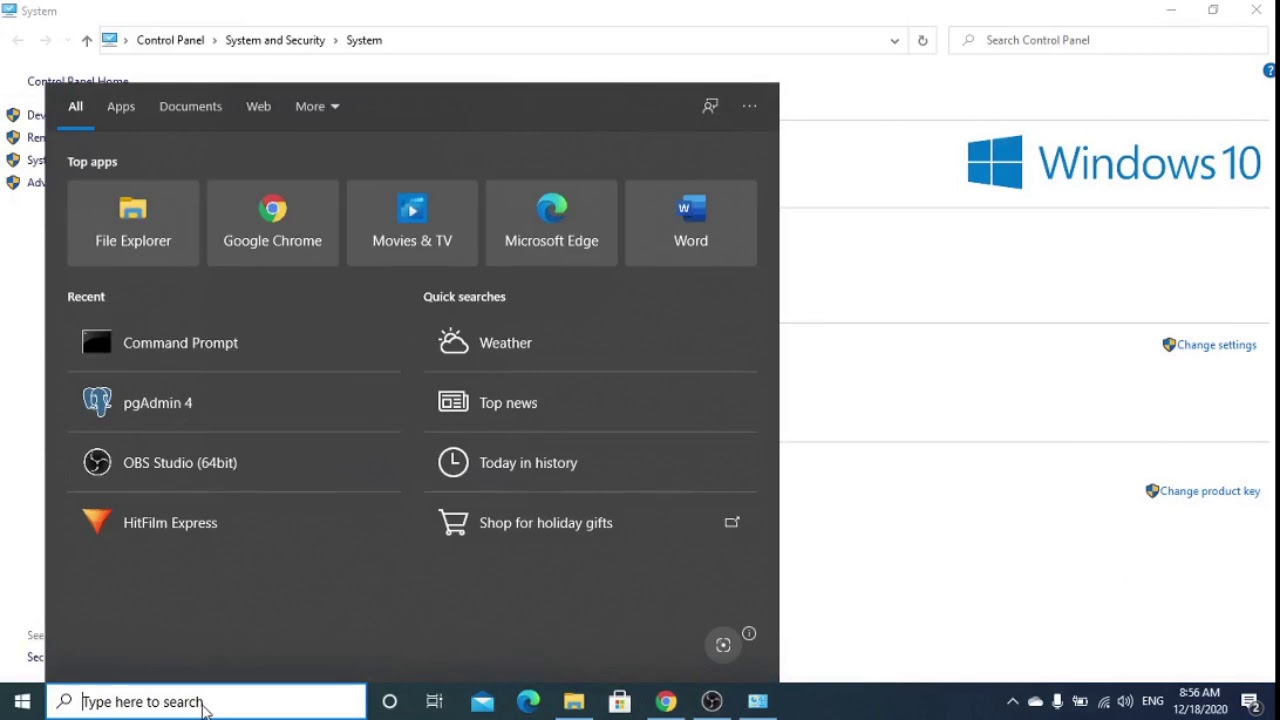Viewport: 1280px width, 720px height.
Task: Open Microsoft Store on taskbar
Action: tap(620, 702)
